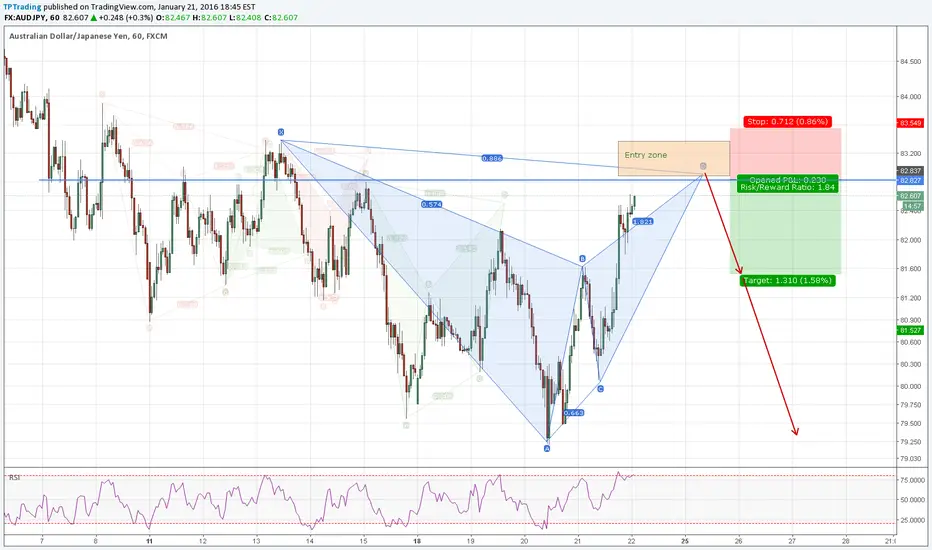
Task: Click the 79.500 price axis label
Action: (911, 423)
